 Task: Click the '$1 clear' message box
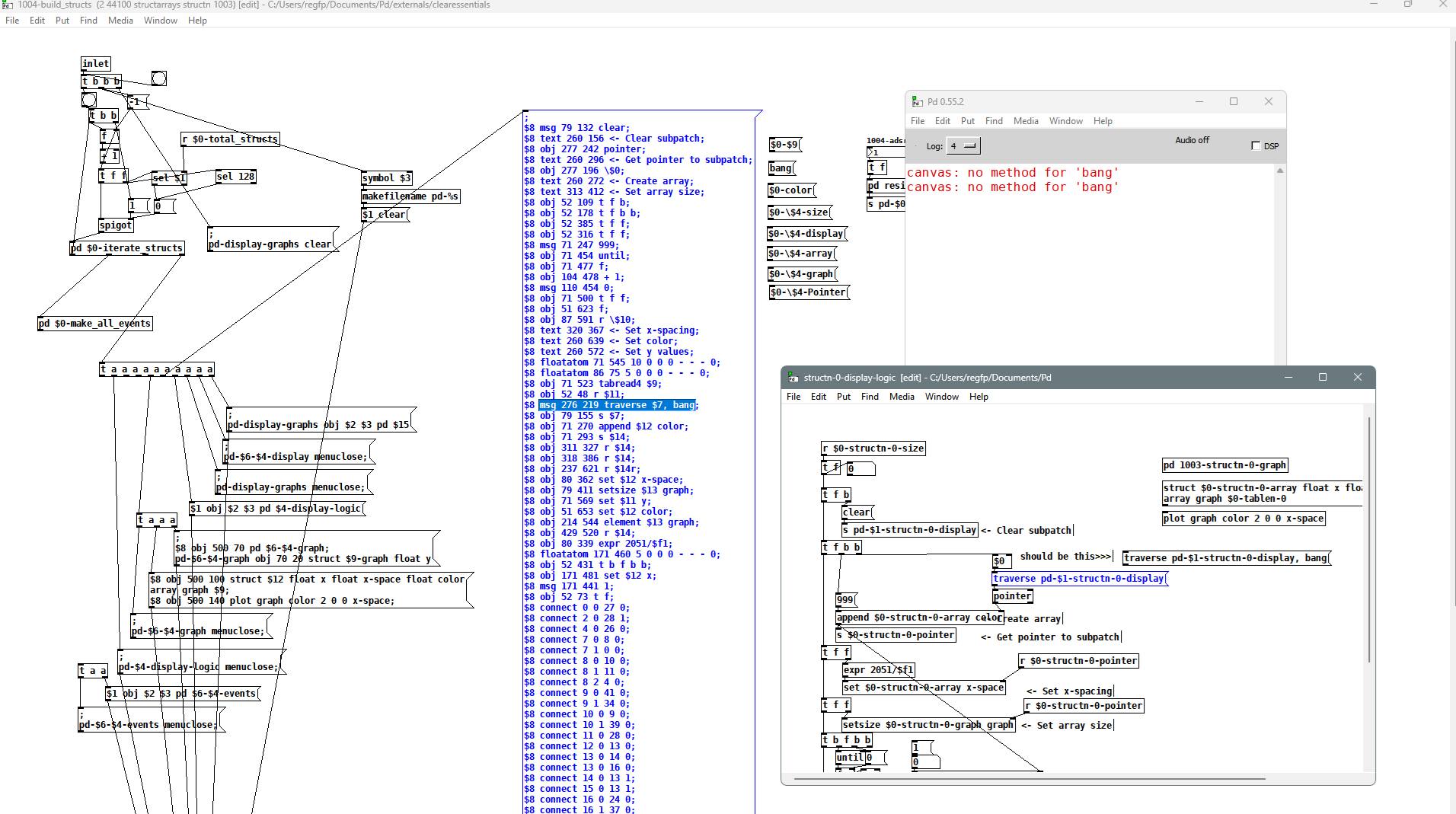pos(385,215)
